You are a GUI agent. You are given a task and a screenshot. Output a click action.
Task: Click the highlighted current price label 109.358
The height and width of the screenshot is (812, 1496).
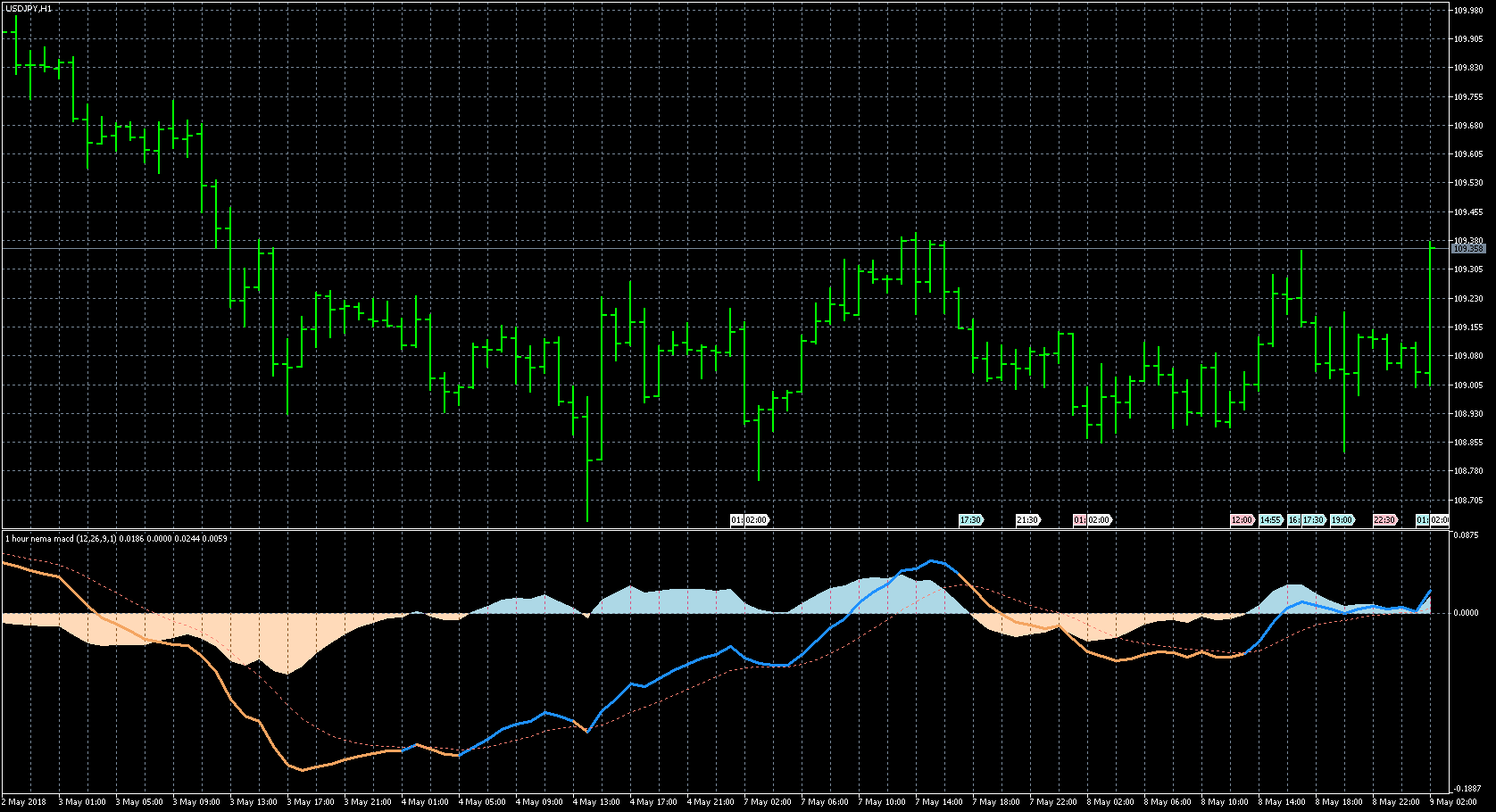(x=1468, y=249)
